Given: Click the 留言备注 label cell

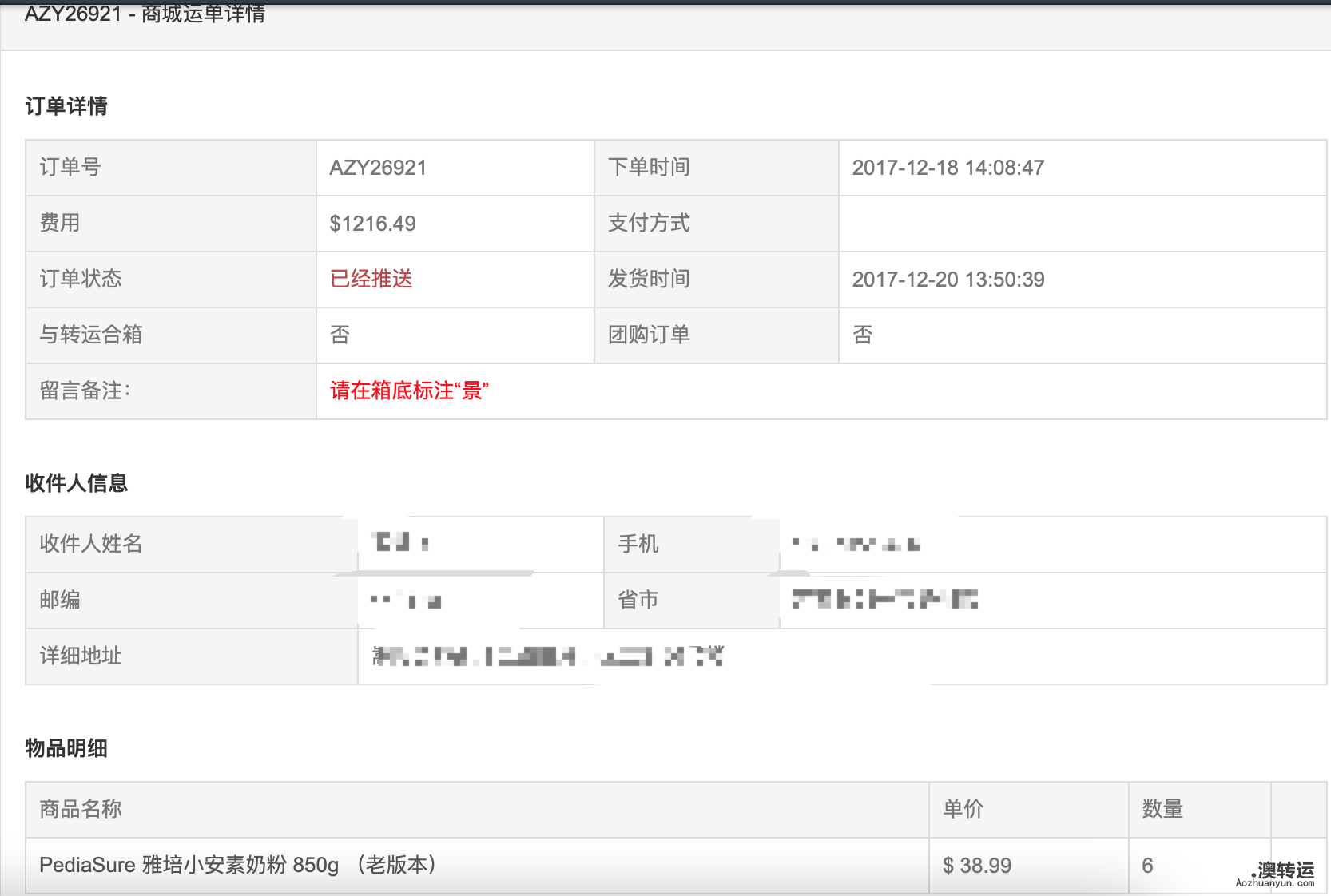Looking at the screenshot, I should [x=171, y=391].
